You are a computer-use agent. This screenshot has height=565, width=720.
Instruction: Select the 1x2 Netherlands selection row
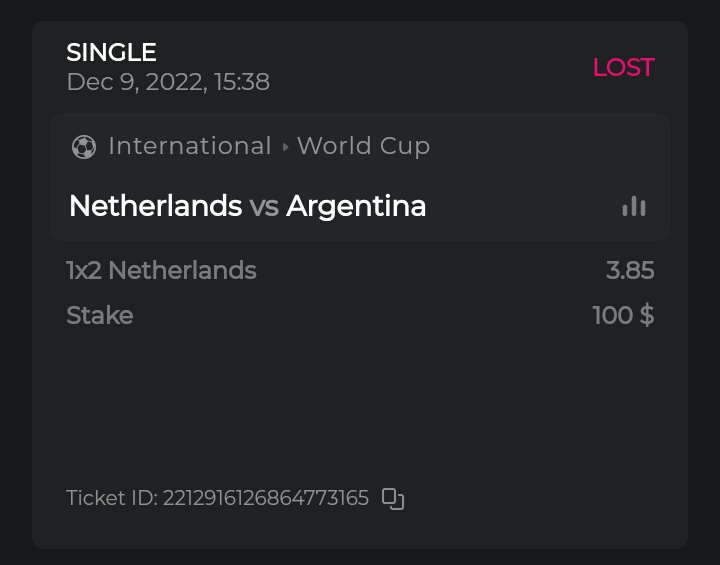point(161,270)
